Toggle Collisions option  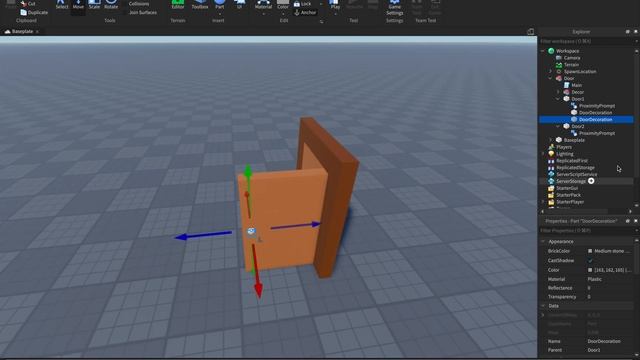[x=139, y=4]
